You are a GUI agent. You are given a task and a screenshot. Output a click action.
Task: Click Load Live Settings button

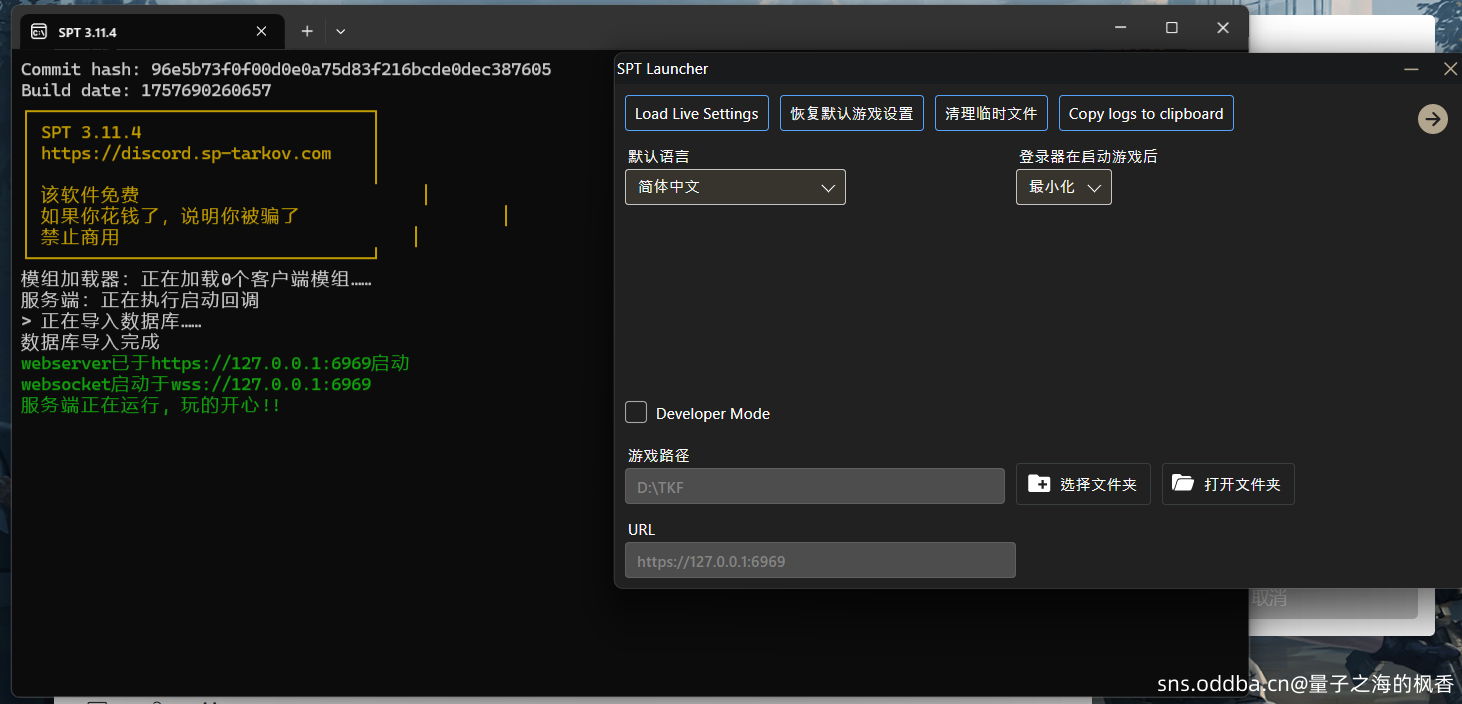point(697,113)
